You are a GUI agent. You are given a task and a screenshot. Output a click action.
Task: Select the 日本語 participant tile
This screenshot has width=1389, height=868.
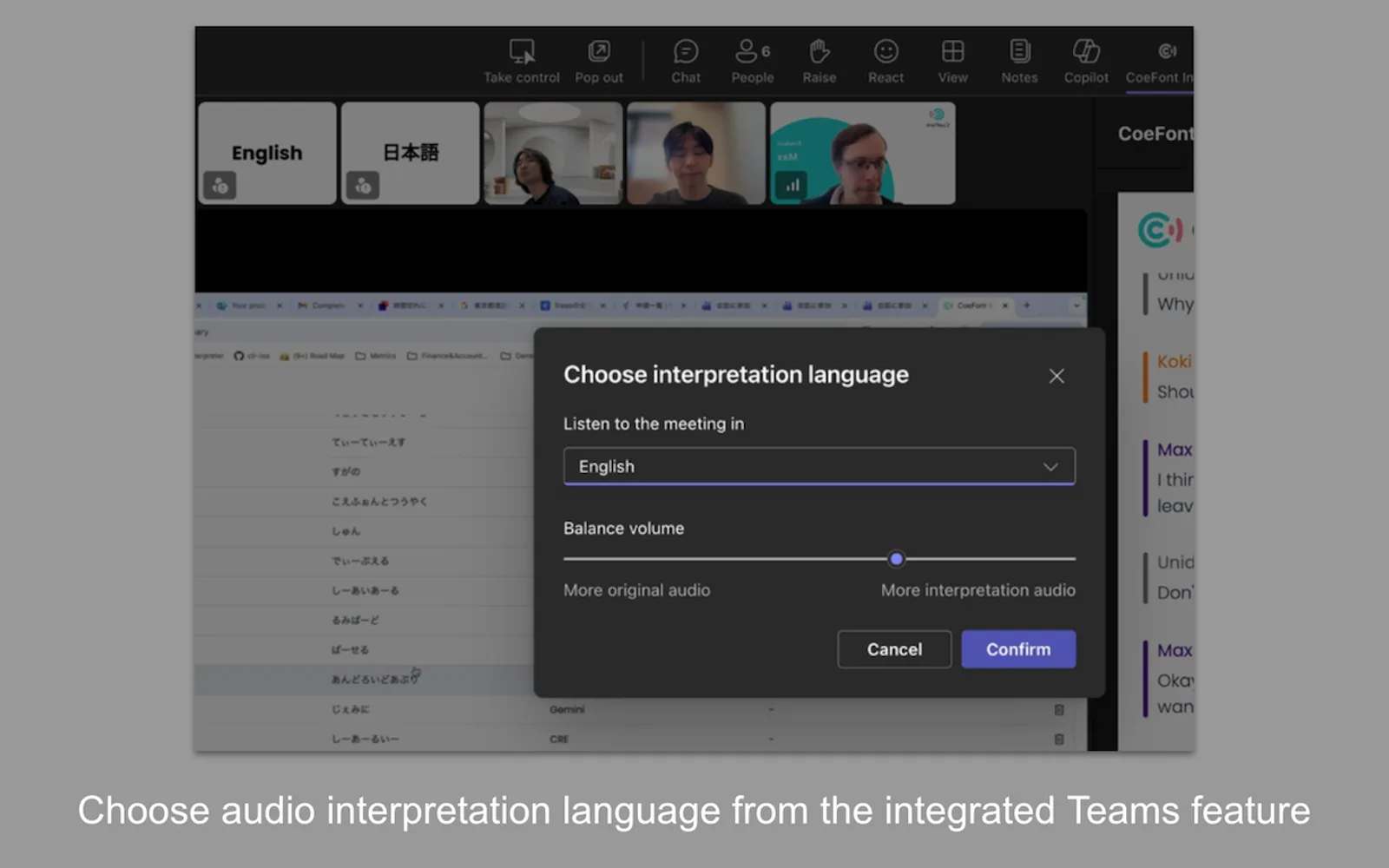coord(411,153)
